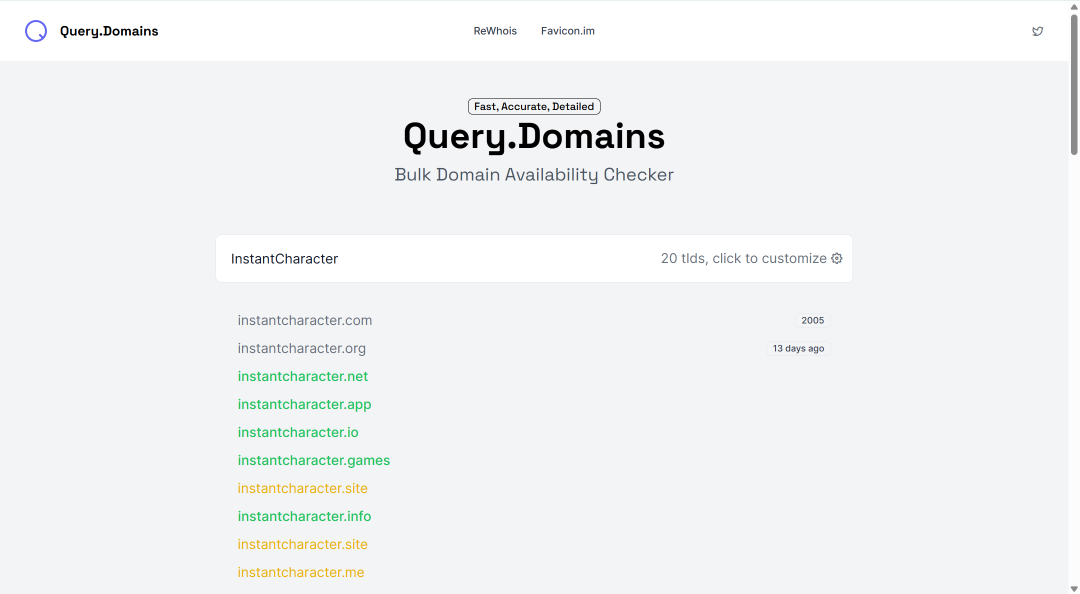Click the gear icon to customize TLDs

[x=837, y=258]
